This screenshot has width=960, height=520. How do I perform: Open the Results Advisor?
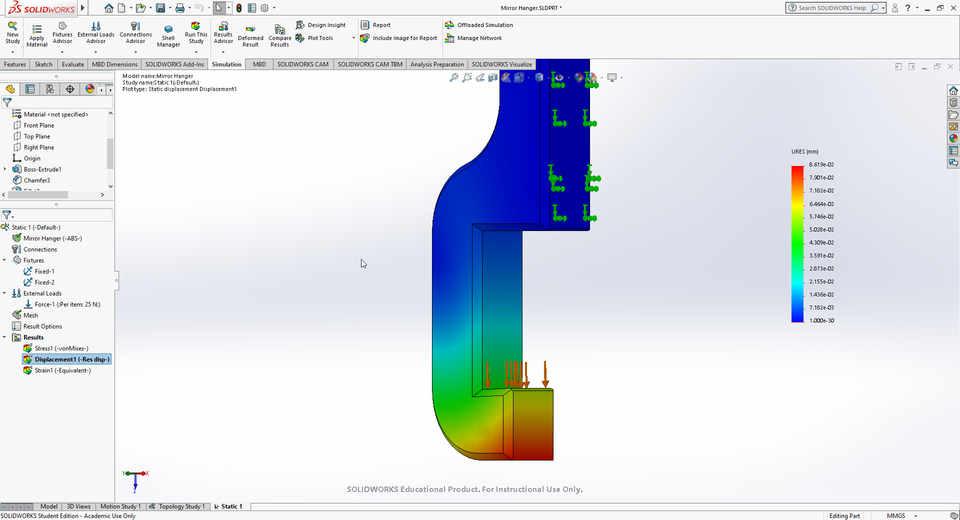point(223,33)
